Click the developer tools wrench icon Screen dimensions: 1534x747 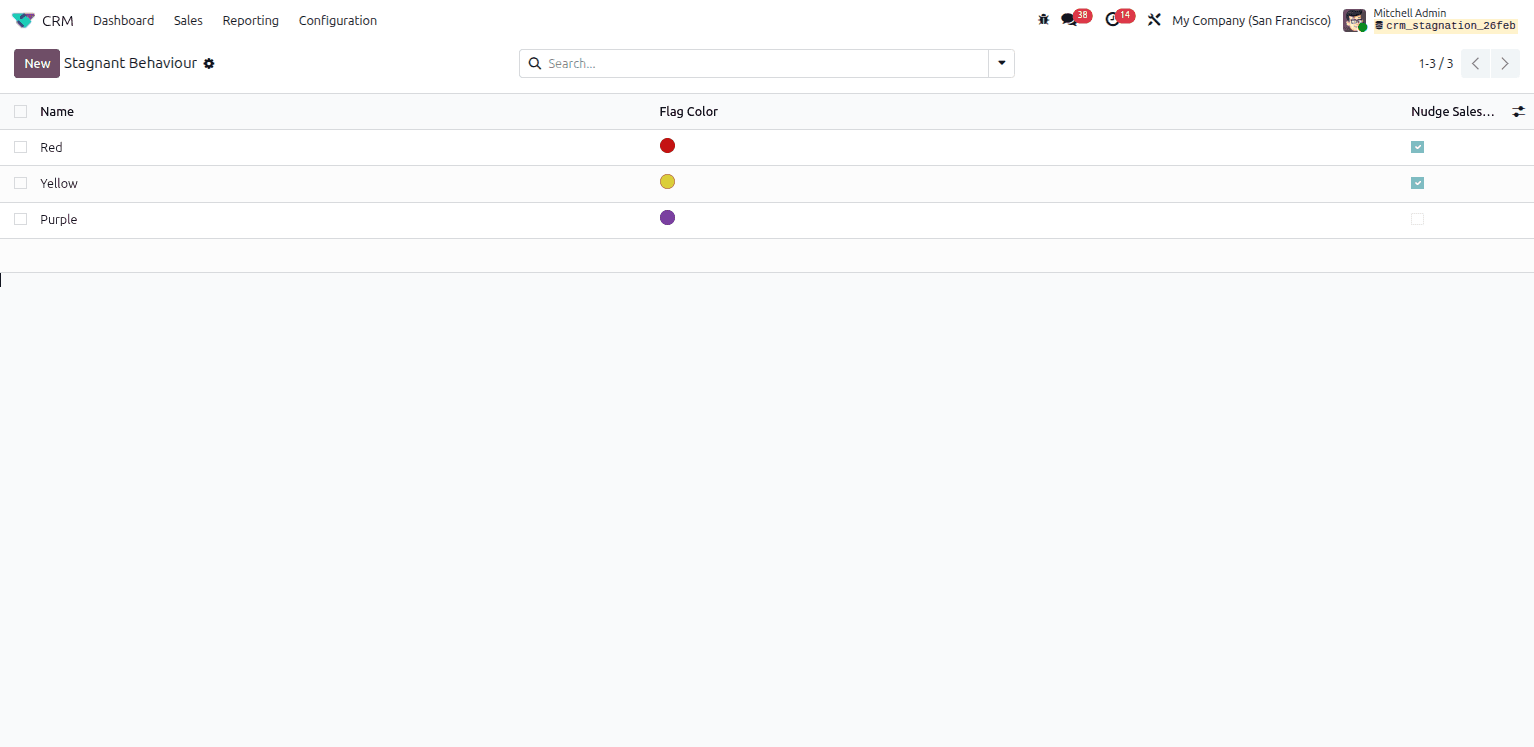(x=1154, y=19)
